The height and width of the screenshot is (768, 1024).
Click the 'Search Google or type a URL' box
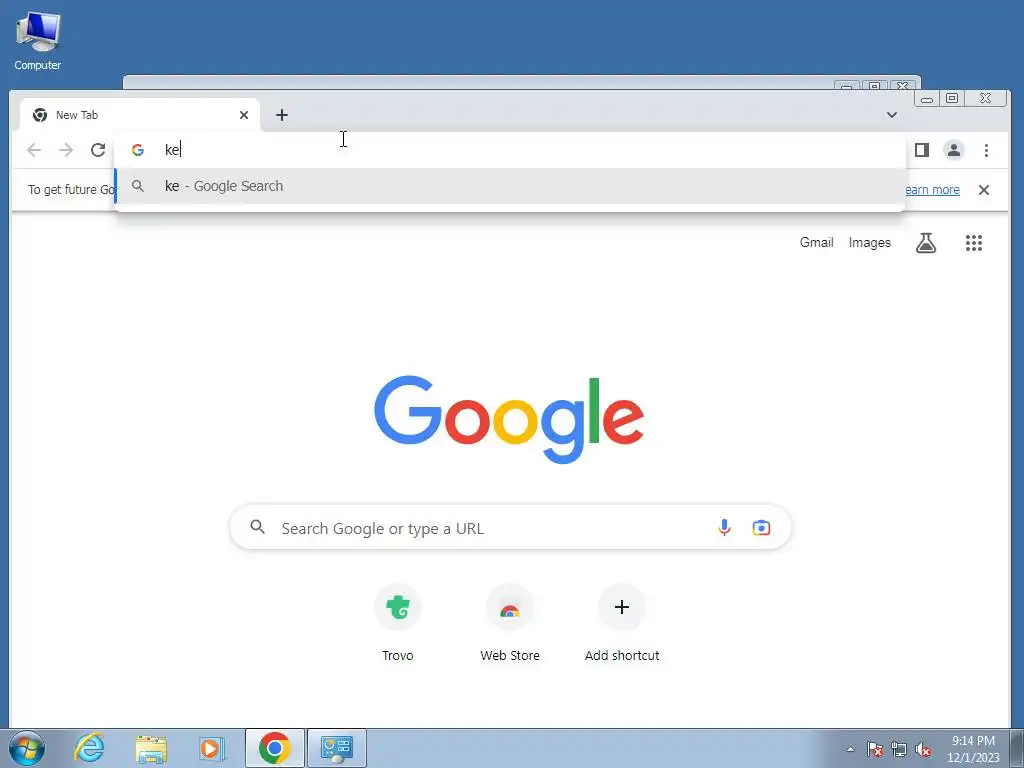pyautogui.click(x=510, y=528)
